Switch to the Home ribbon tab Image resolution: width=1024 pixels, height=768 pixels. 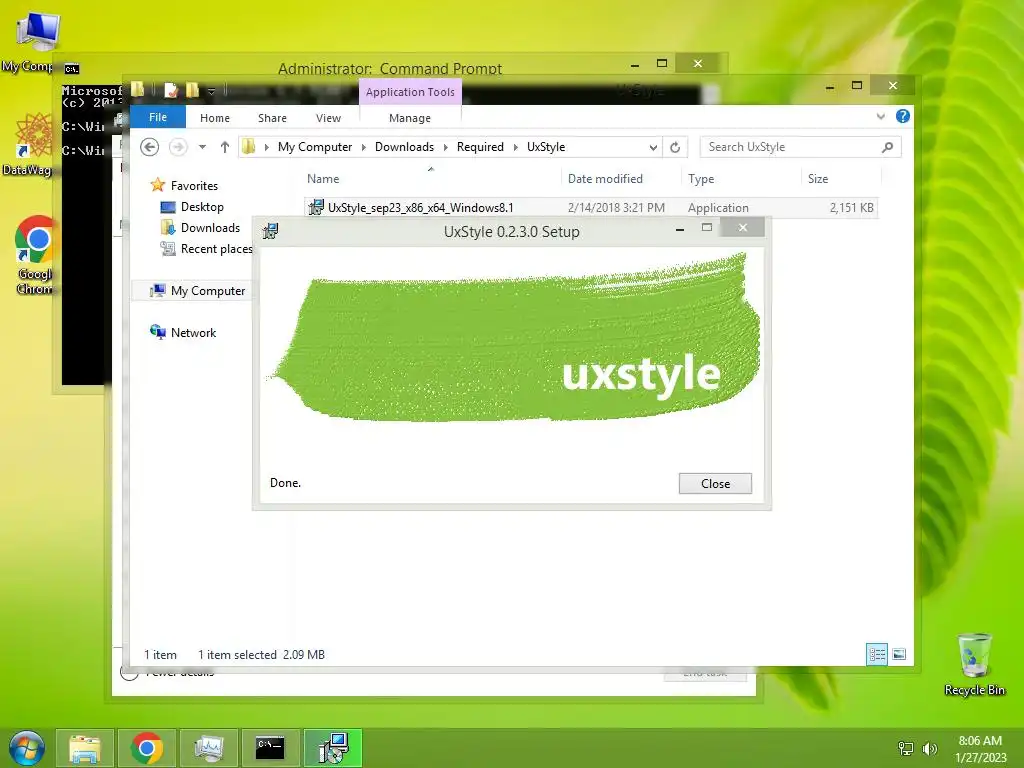coord(215,118)
